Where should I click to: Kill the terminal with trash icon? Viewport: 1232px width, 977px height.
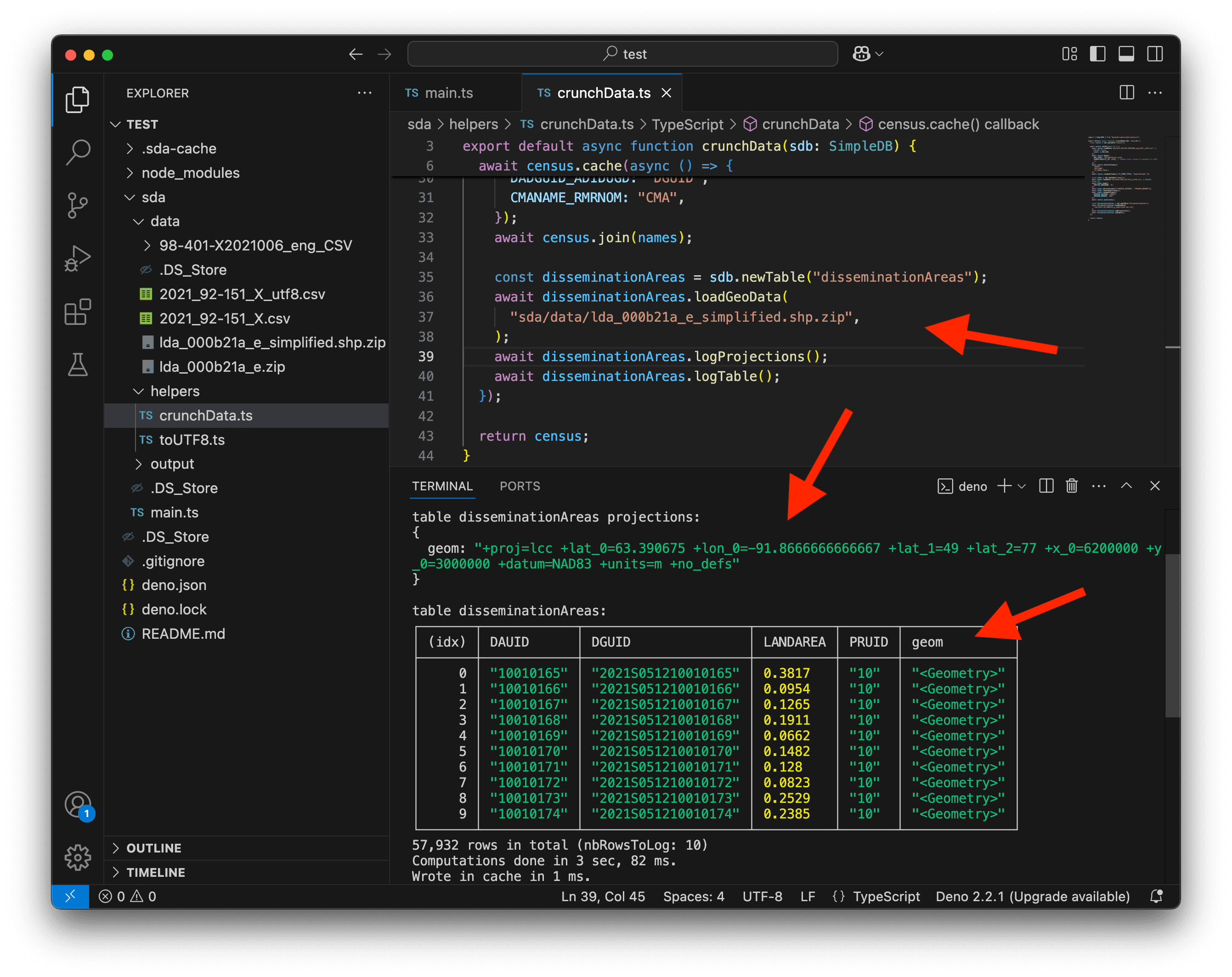coord(1071,486)
